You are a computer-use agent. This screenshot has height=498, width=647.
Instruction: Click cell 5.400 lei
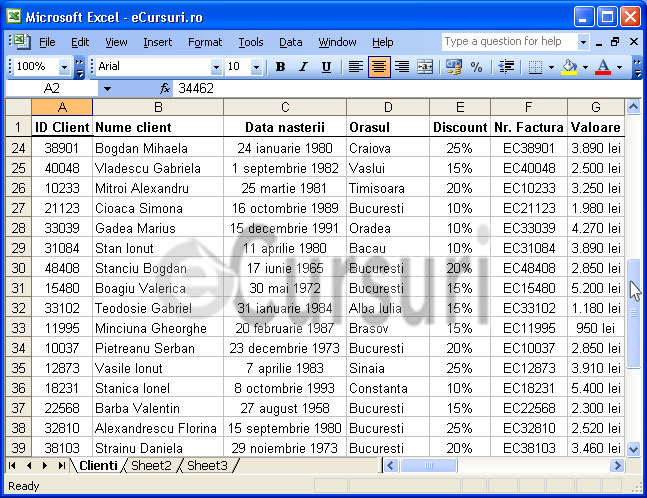point(596,388)
